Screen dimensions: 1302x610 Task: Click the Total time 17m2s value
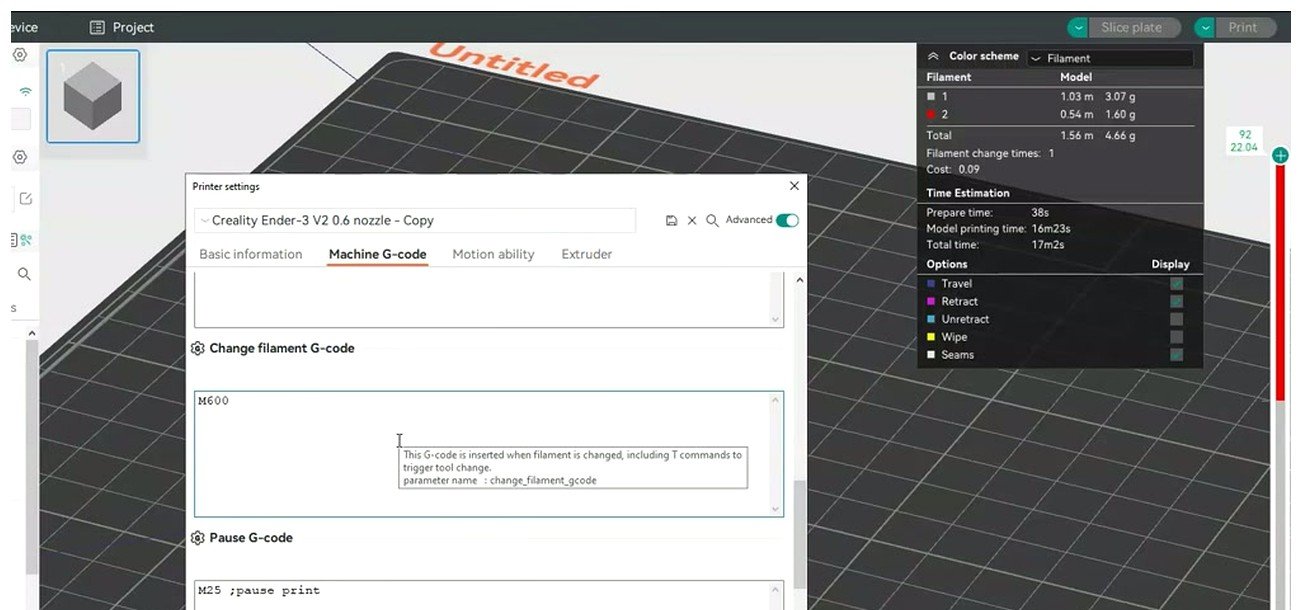pos(1052,245)
